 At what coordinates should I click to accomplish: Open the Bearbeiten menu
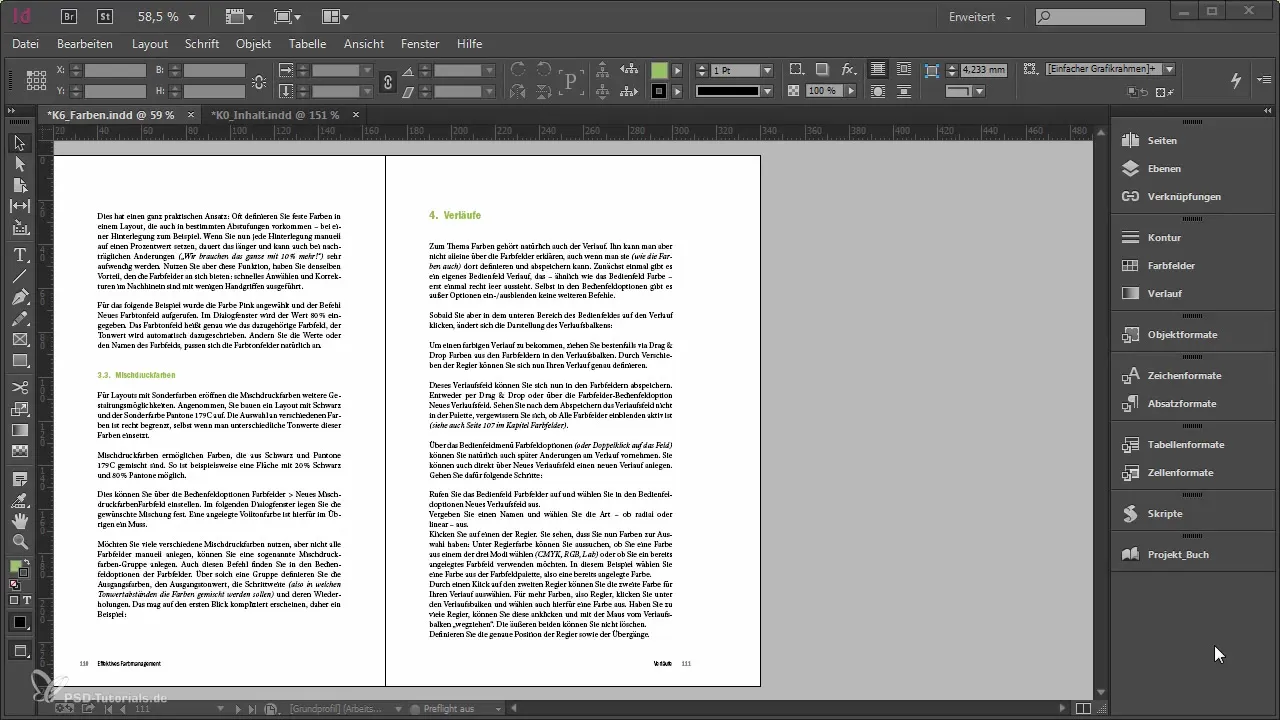coord(85,44)
